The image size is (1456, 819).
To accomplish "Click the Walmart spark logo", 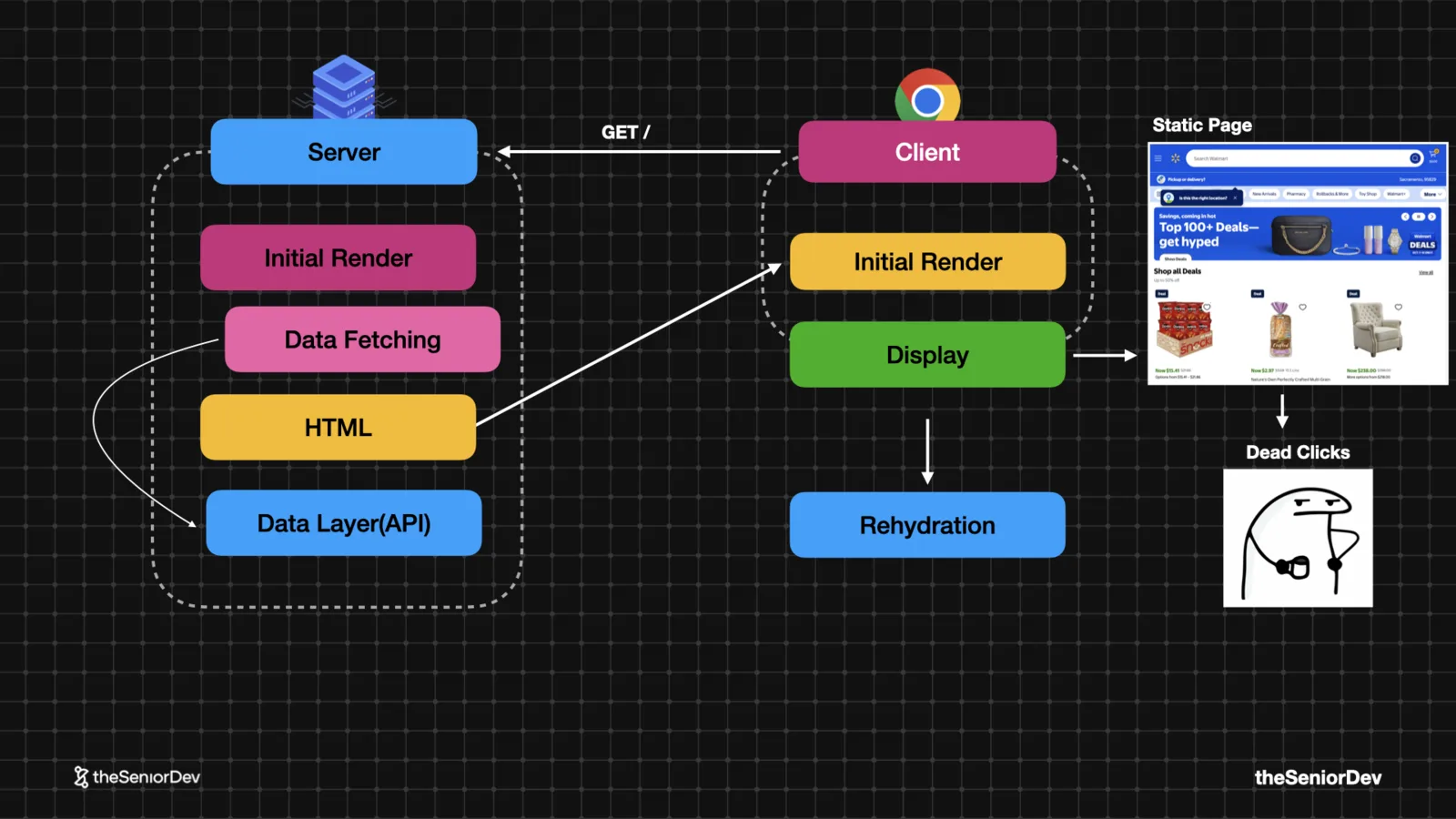I will (1176, 158).
